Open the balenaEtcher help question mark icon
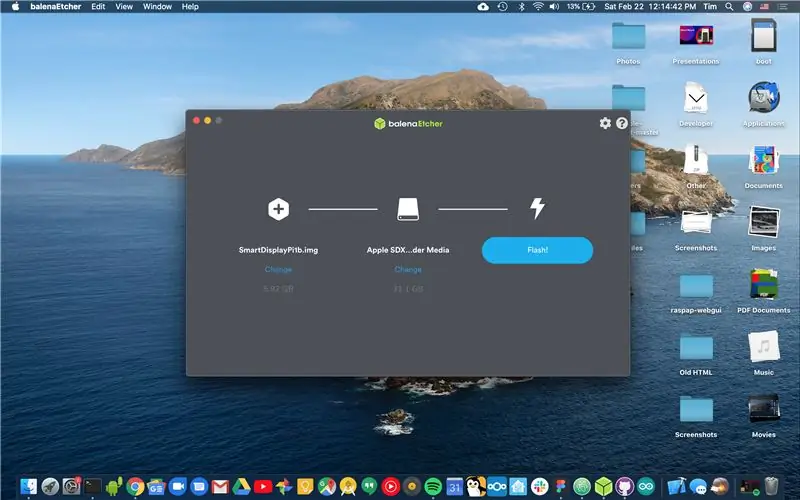 621,123
